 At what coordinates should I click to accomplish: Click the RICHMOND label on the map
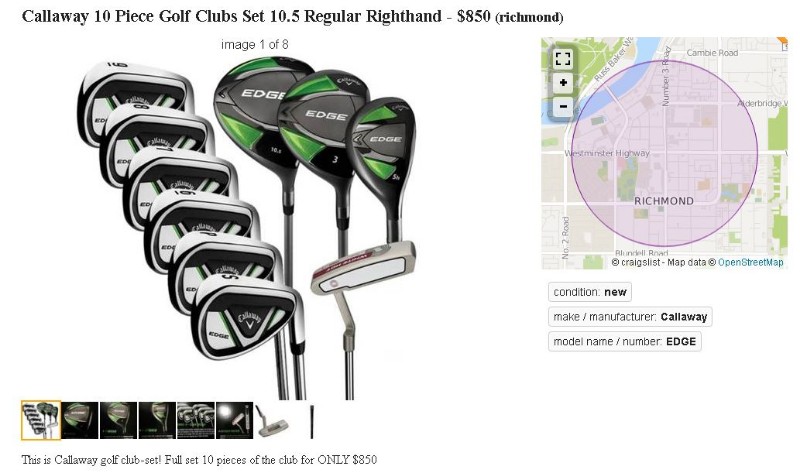[664, 201]
